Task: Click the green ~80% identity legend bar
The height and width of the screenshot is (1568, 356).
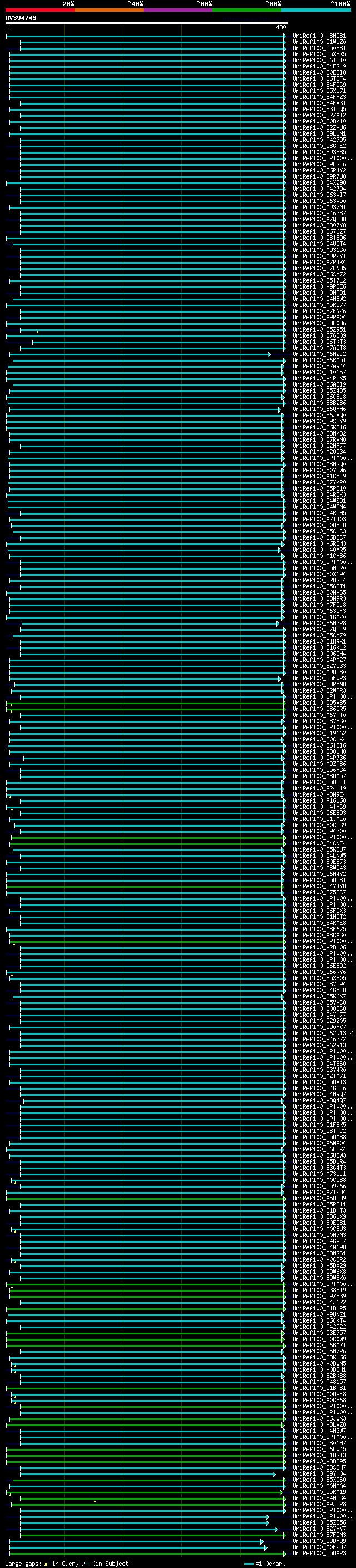Action: [x=247, y=10]
